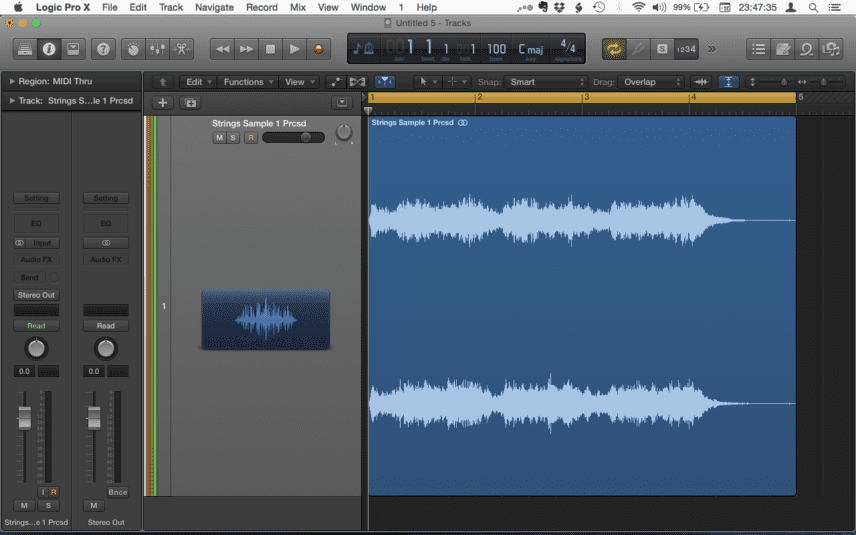The image size is (856, 535).
Task: Click the Input button on channel strip
Action: [x=42, y=243]
